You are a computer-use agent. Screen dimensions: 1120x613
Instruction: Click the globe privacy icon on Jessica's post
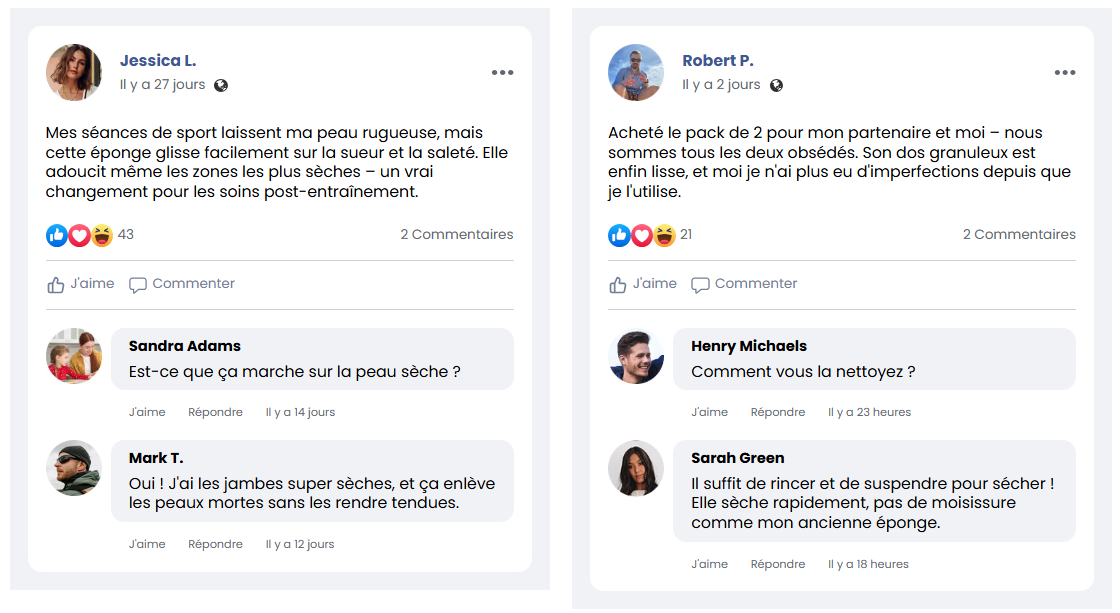(x=221, y=85)
